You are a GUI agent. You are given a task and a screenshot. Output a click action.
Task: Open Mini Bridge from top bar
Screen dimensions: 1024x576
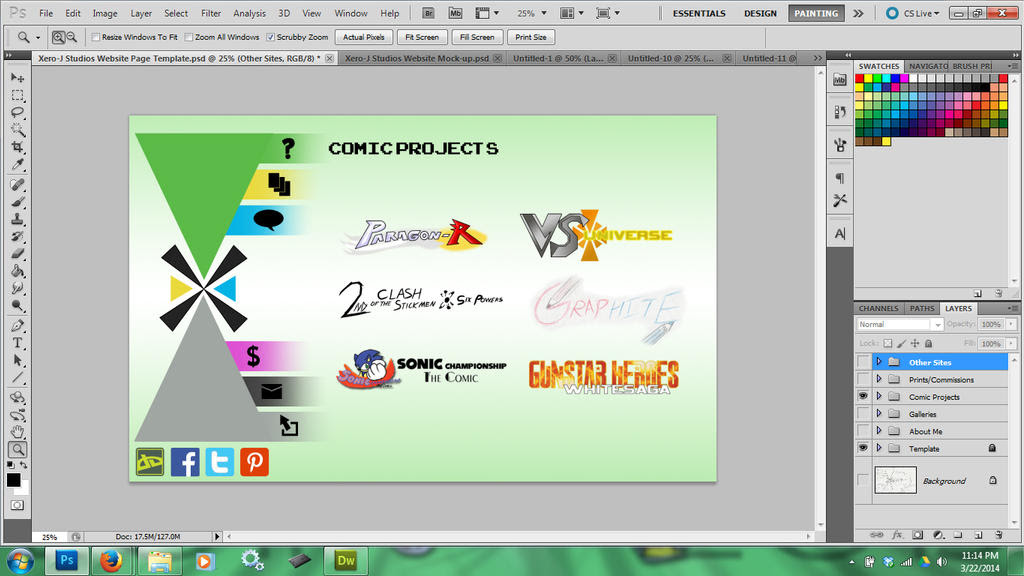tap(455, 13)
